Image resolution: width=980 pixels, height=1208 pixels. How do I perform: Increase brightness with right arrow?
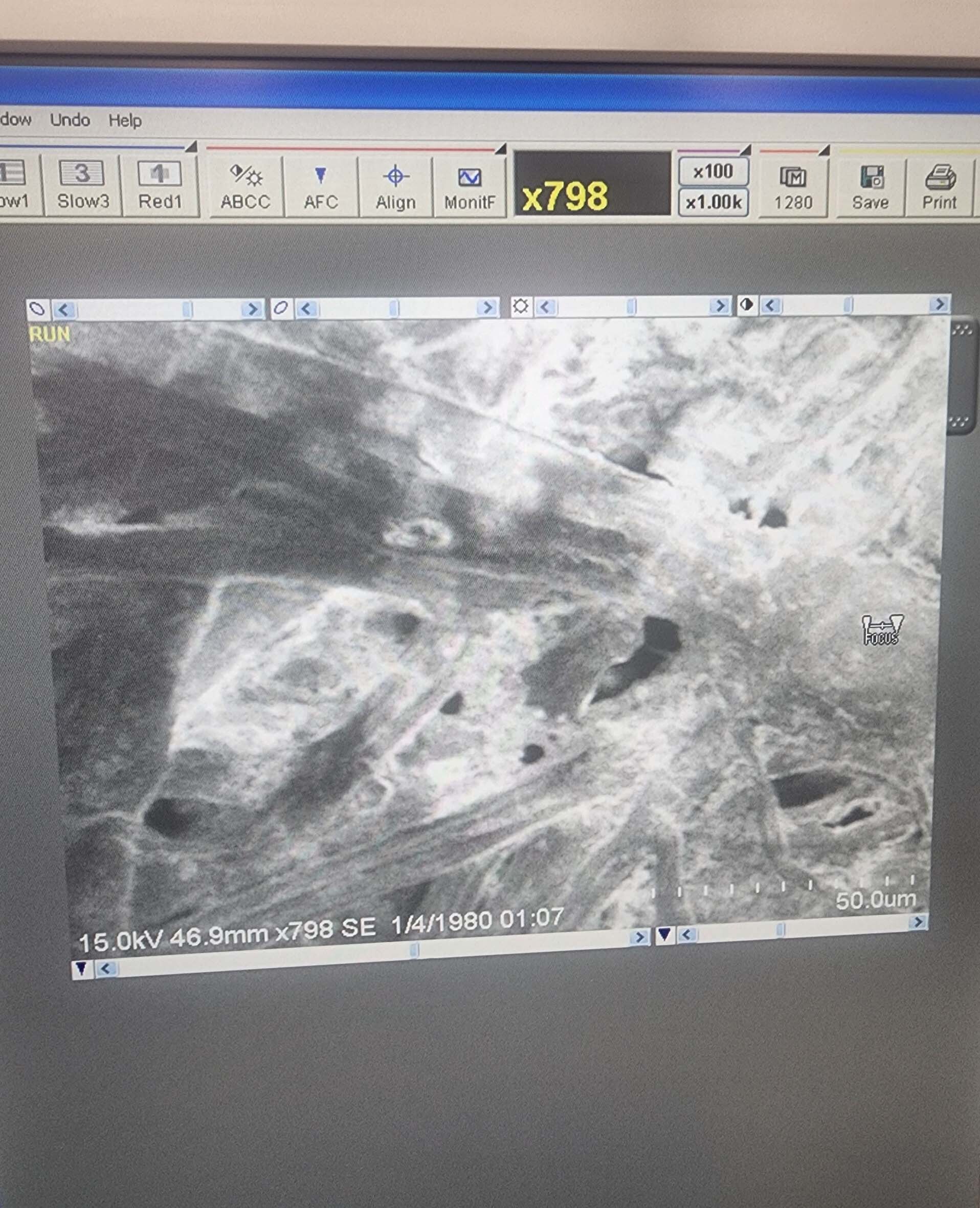click(x=719, y=305)
